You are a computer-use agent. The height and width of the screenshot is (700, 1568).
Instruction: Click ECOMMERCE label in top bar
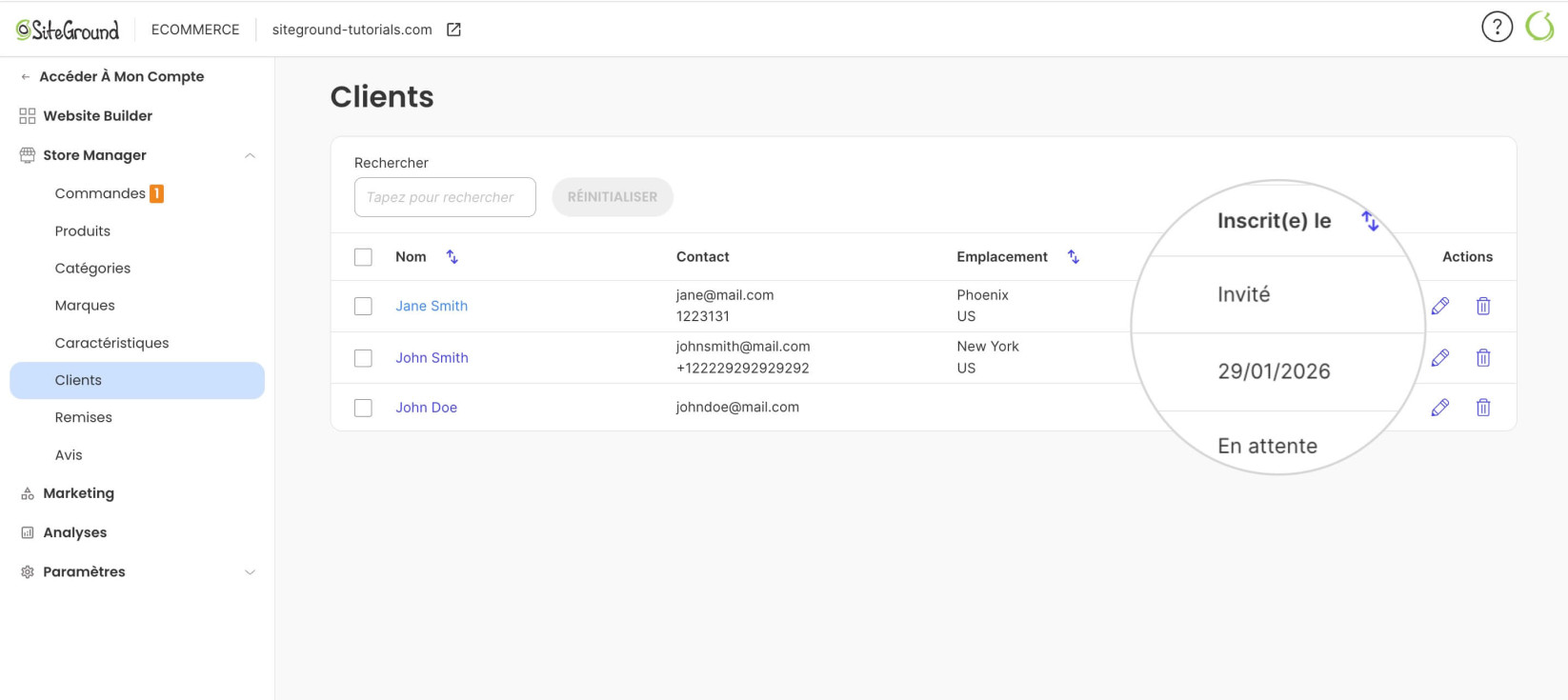pos(195,30)
